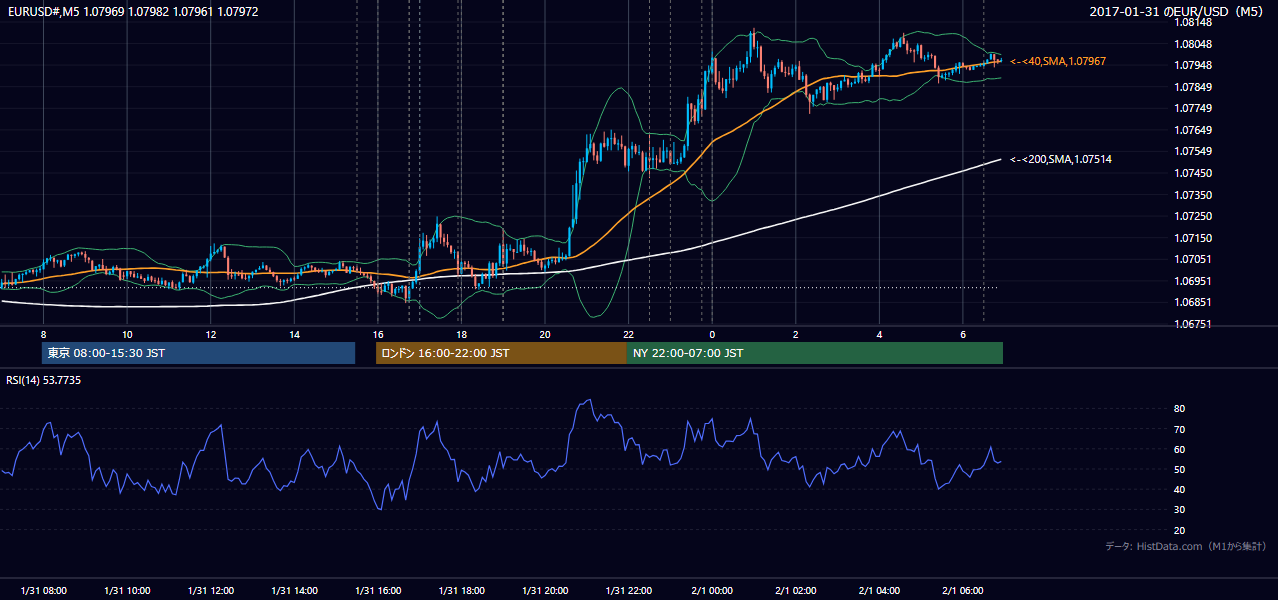Click the 2/1 02:00 date label

pos(795,591)
